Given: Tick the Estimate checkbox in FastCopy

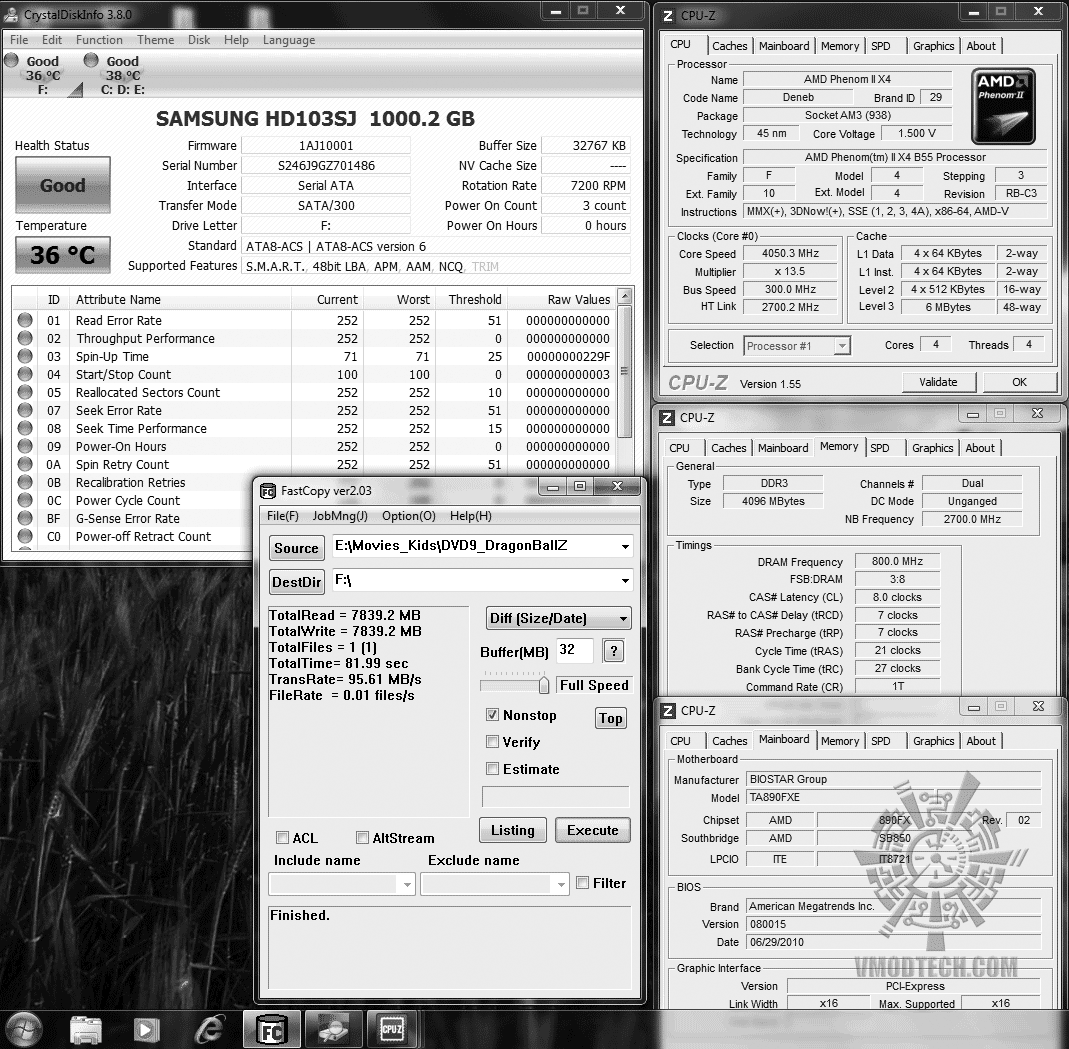Looking at the screenshot, I should pos(492,768).
